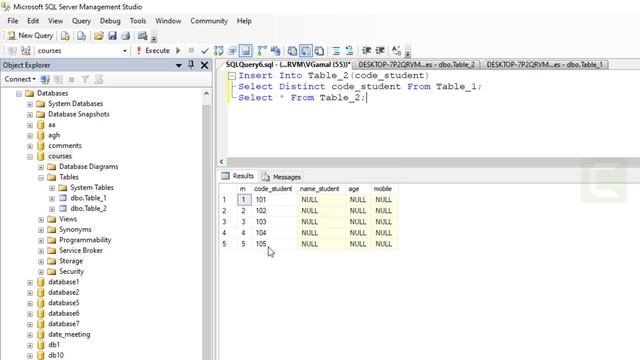Click Specify Values for Template Parameters icon
Image resolution: width=640 pixels, height=360 pixels.
click(396, 51)
